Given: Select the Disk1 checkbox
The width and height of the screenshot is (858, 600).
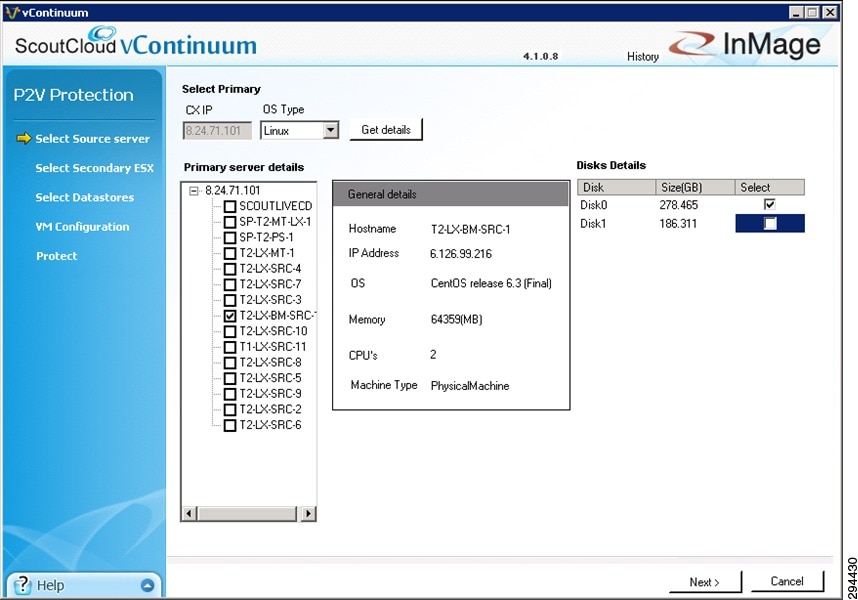Looking at the screenshot, I should 770,223.
